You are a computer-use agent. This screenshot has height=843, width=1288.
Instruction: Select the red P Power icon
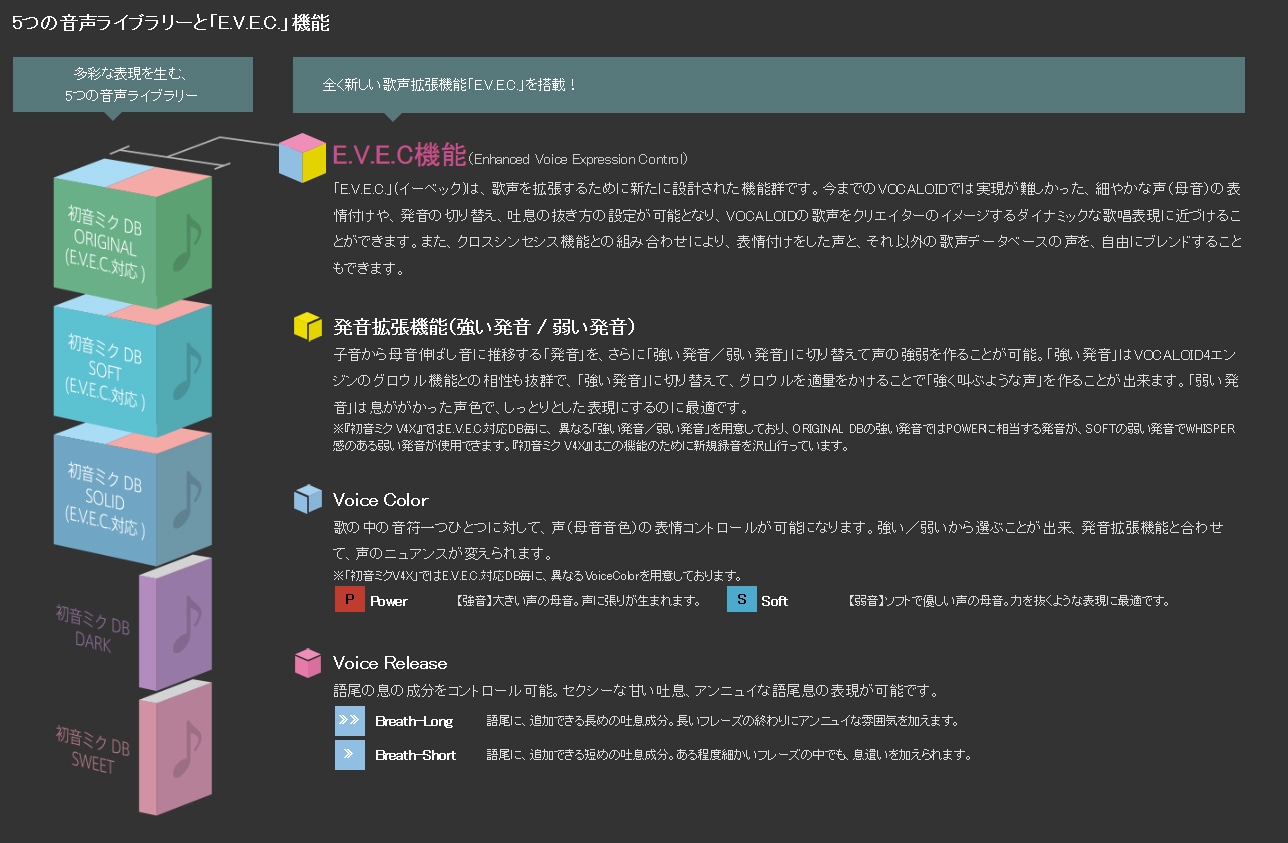(x=350, y=600)
